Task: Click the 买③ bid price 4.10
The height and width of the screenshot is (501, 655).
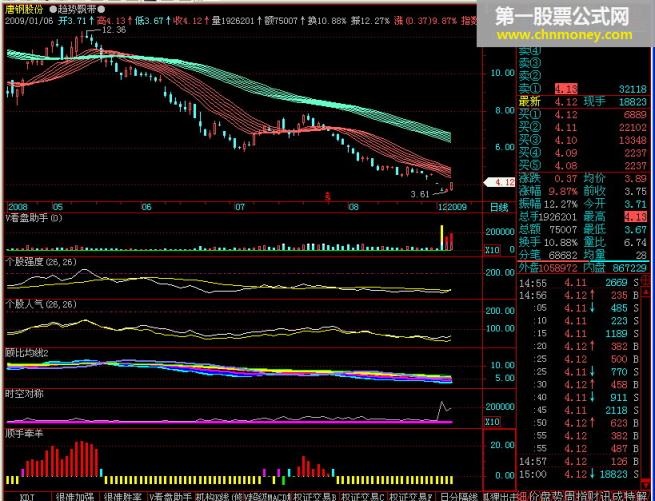Action: [566, 140]
